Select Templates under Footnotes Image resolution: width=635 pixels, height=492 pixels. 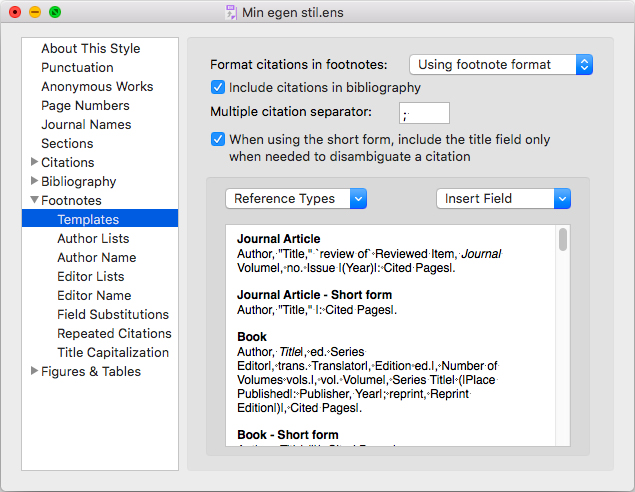pyautogui.click(x=100, y=219)
